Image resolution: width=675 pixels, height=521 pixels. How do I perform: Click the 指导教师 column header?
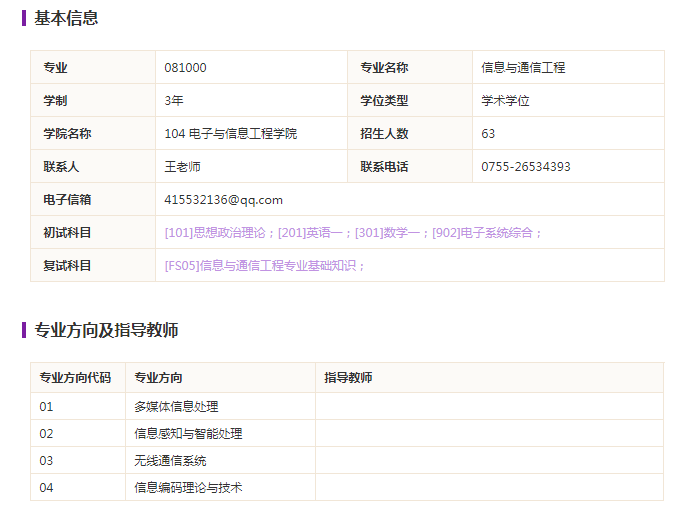pyautogui.click(x=489, y=378)
